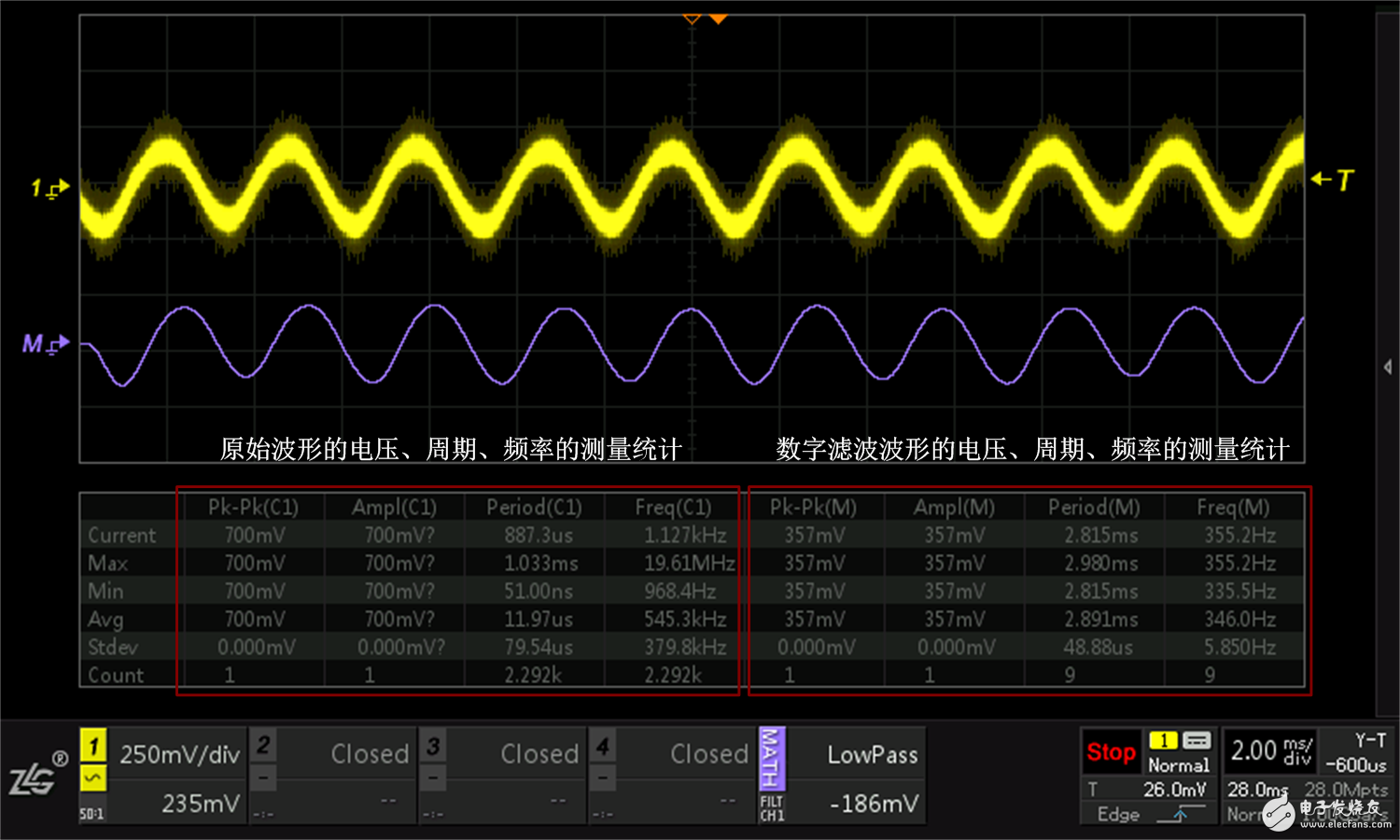This screenshot has width=1400, height=840.
Task: Click the channel 1 ground level marker
Action: click(x=50, y=189)
